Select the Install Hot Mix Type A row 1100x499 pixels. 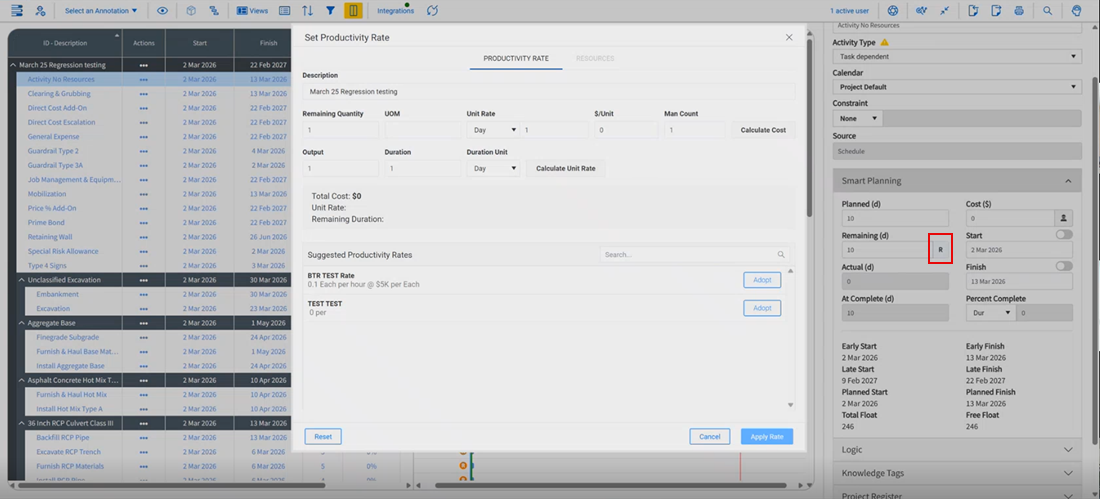click(69, 409)
